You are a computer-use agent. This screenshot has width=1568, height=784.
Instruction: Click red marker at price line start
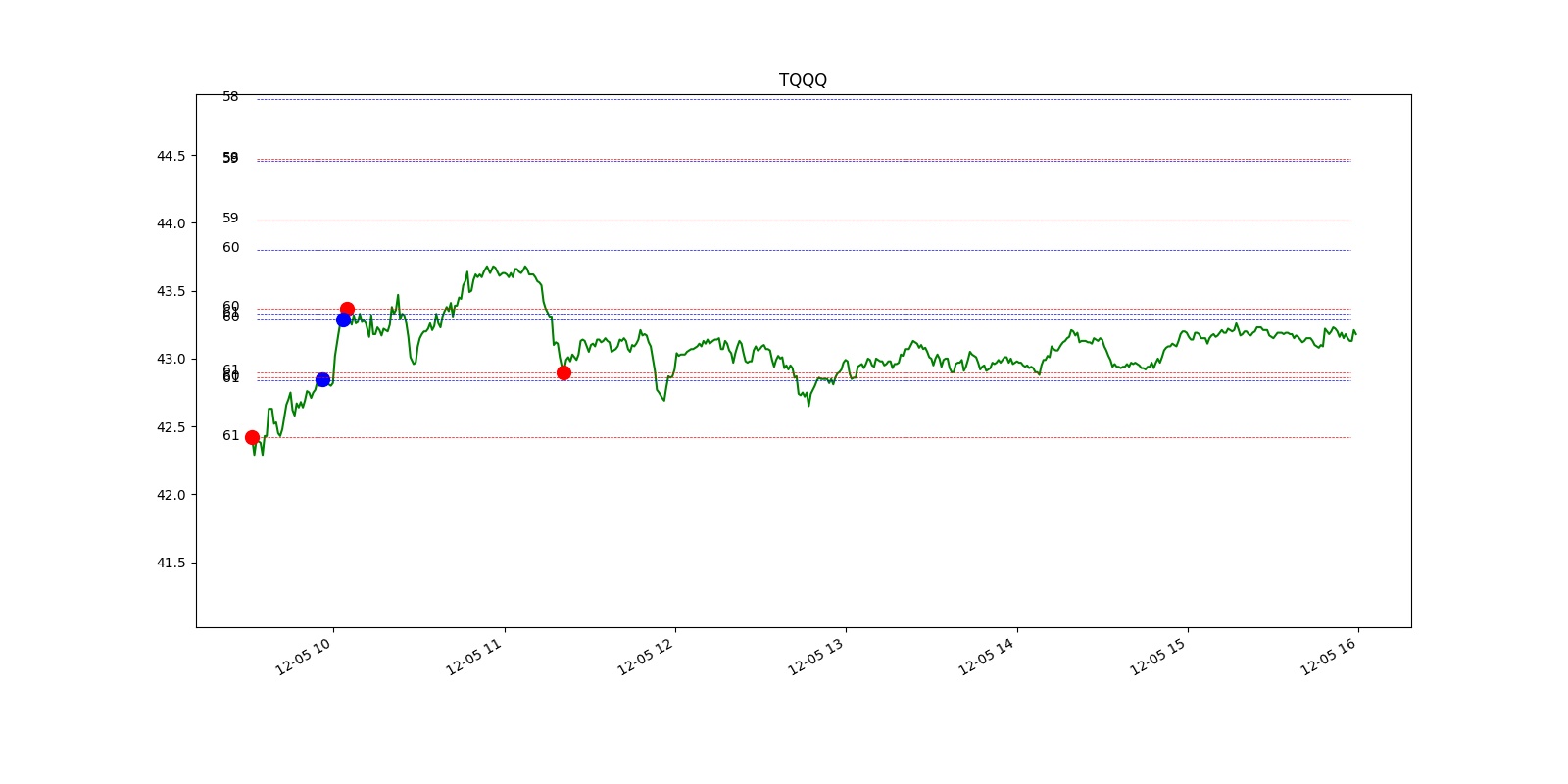(252, 438)
